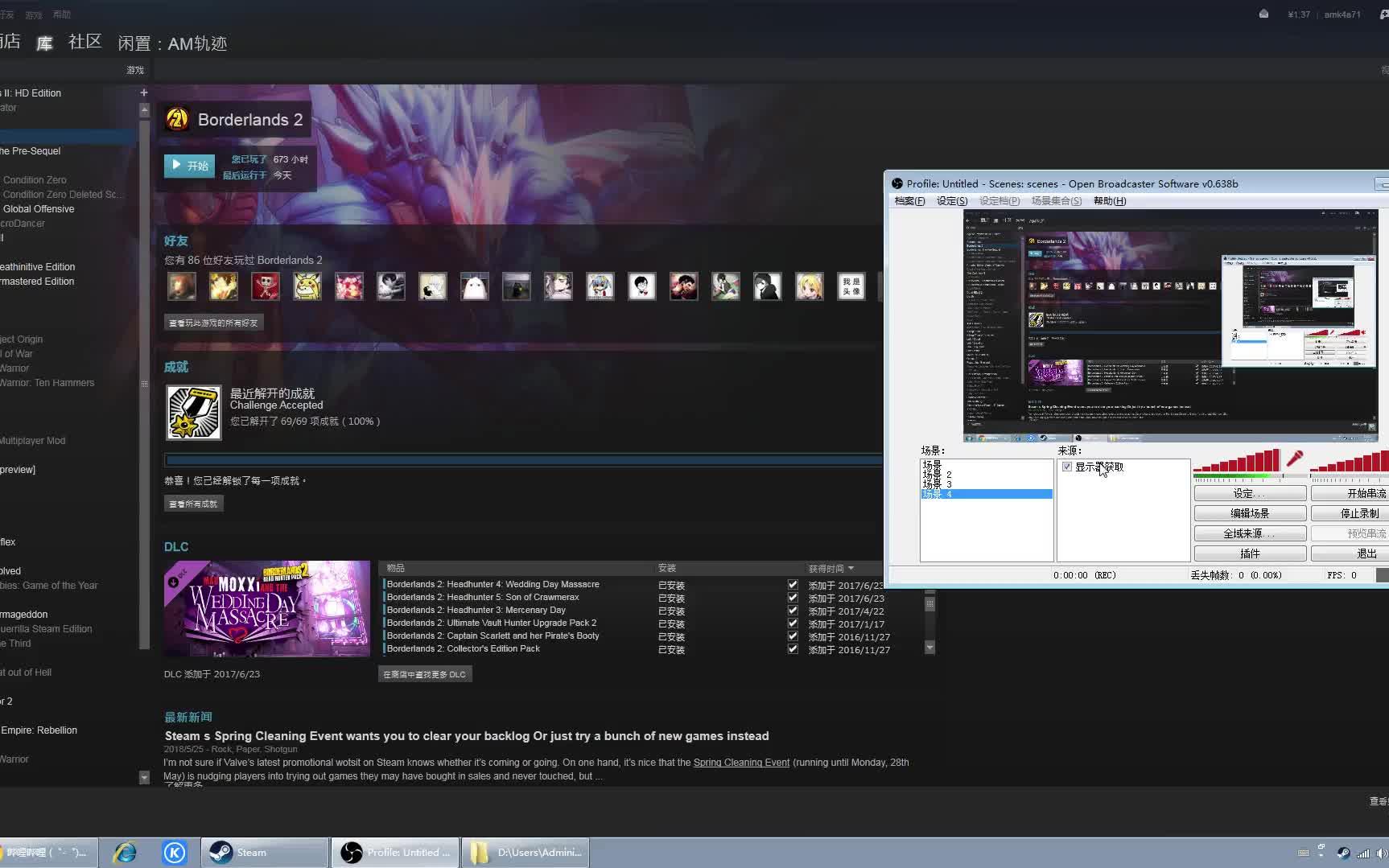The height and width of the screenshot is (868, 1389).
Task: Open the Spring Cleaning Event link
Action: tap(741, 763)
